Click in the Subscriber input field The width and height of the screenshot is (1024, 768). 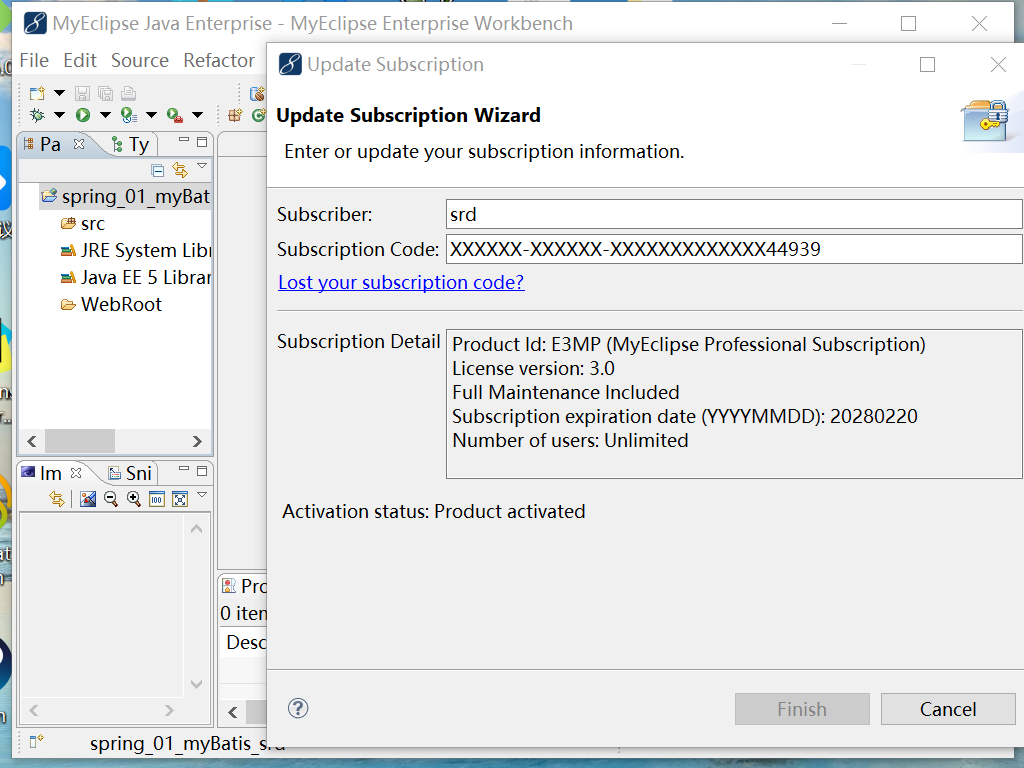click(734, 214)
